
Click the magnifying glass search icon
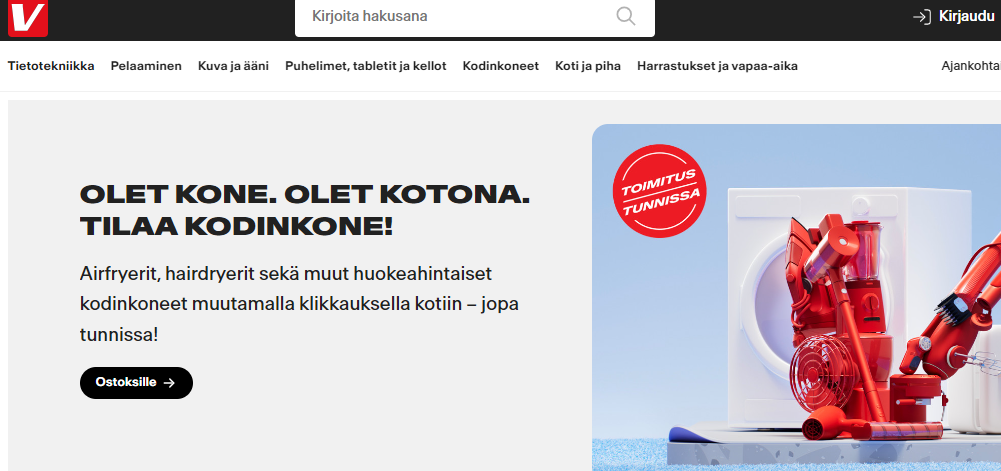click(x=626, y=16)
